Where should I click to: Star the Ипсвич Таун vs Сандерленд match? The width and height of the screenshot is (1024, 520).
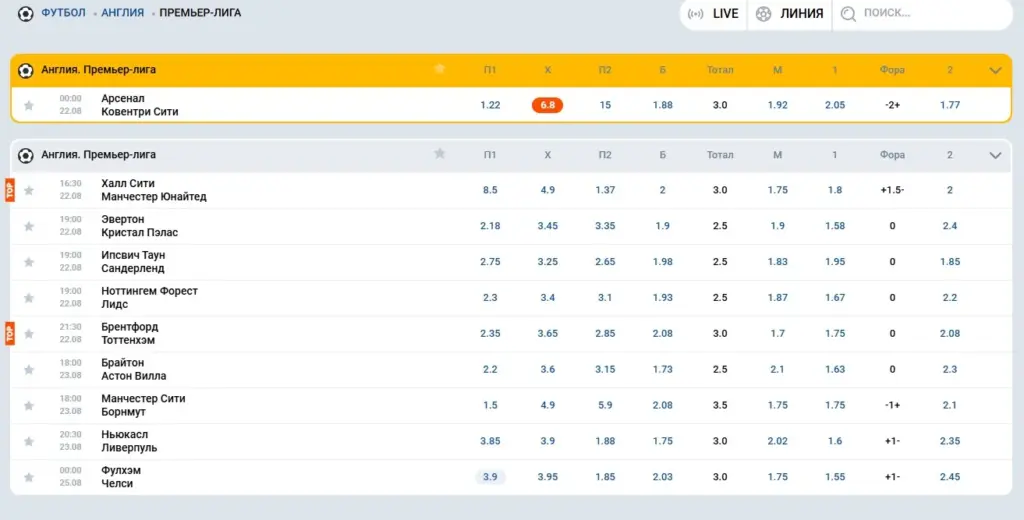(29, 262)
